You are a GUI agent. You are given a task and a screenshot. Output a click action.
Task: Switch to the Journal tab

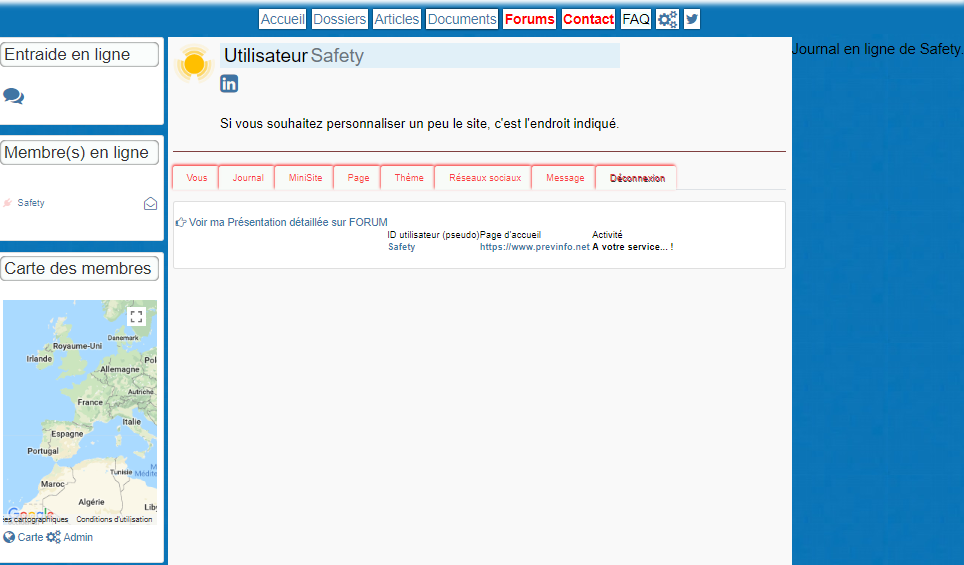pos(248,178)
